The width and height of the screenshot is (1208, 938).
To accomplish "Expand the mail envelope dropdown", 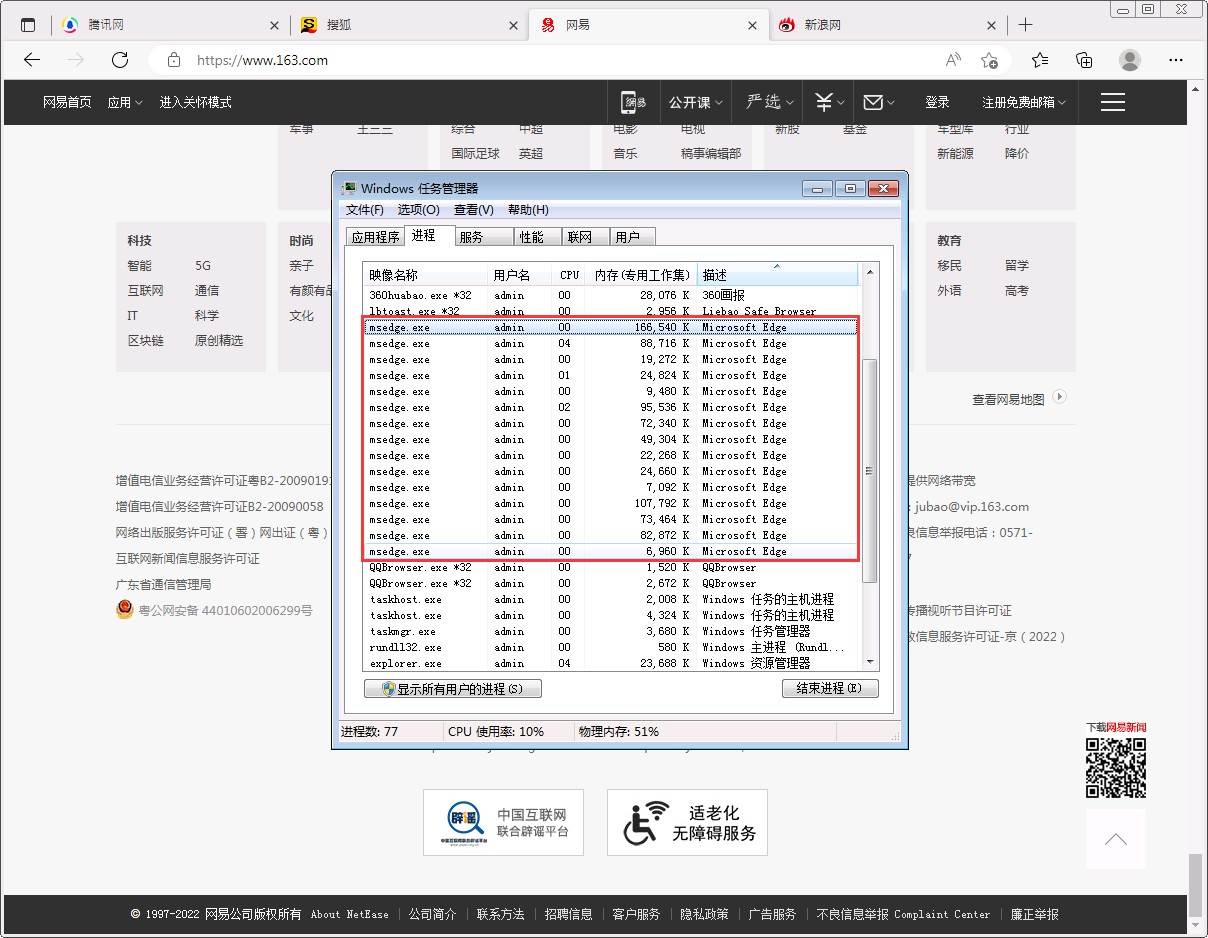I will [x=879, y=102].
